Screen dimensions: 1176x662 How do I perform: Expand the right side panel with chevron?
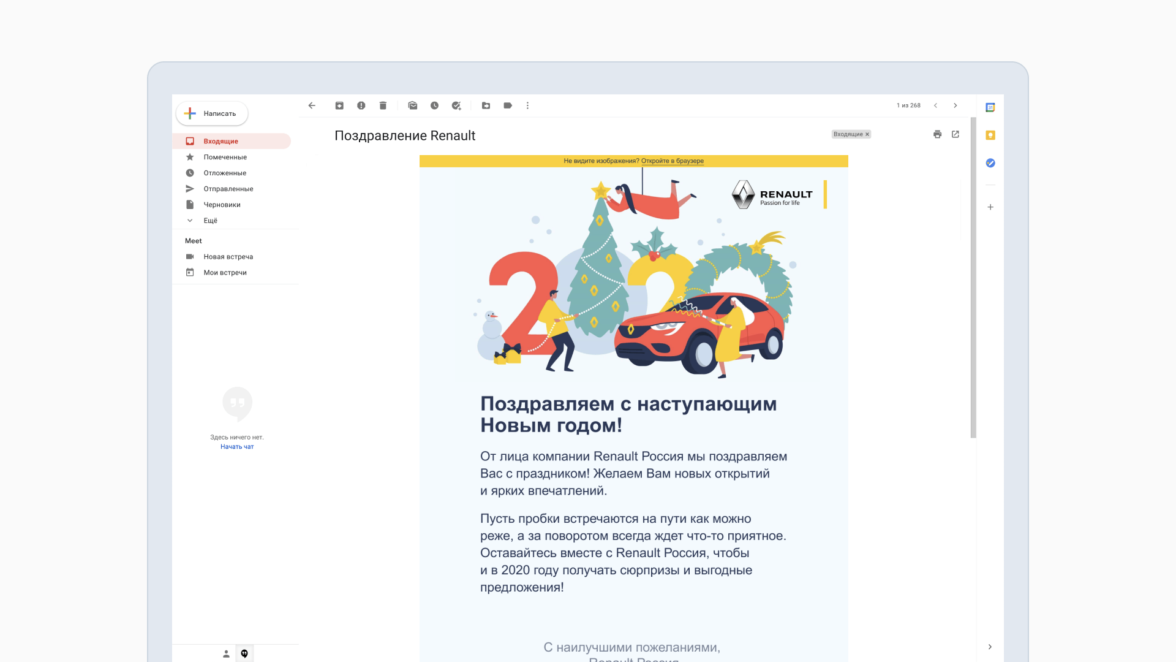coord(990,647)
